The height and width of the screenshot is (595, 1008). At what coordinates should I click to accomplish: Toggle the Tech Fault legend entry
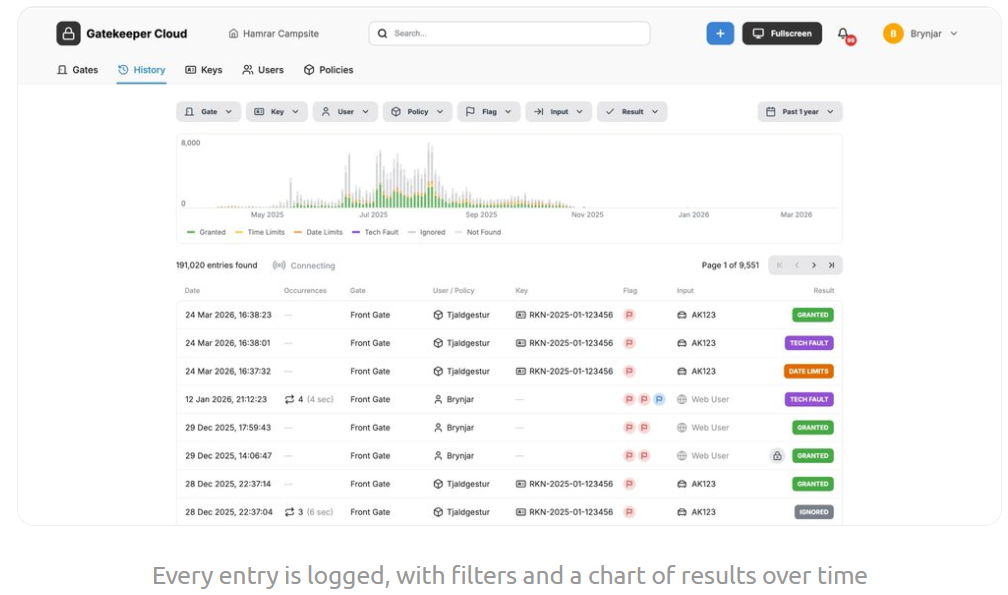coord(375,232)
